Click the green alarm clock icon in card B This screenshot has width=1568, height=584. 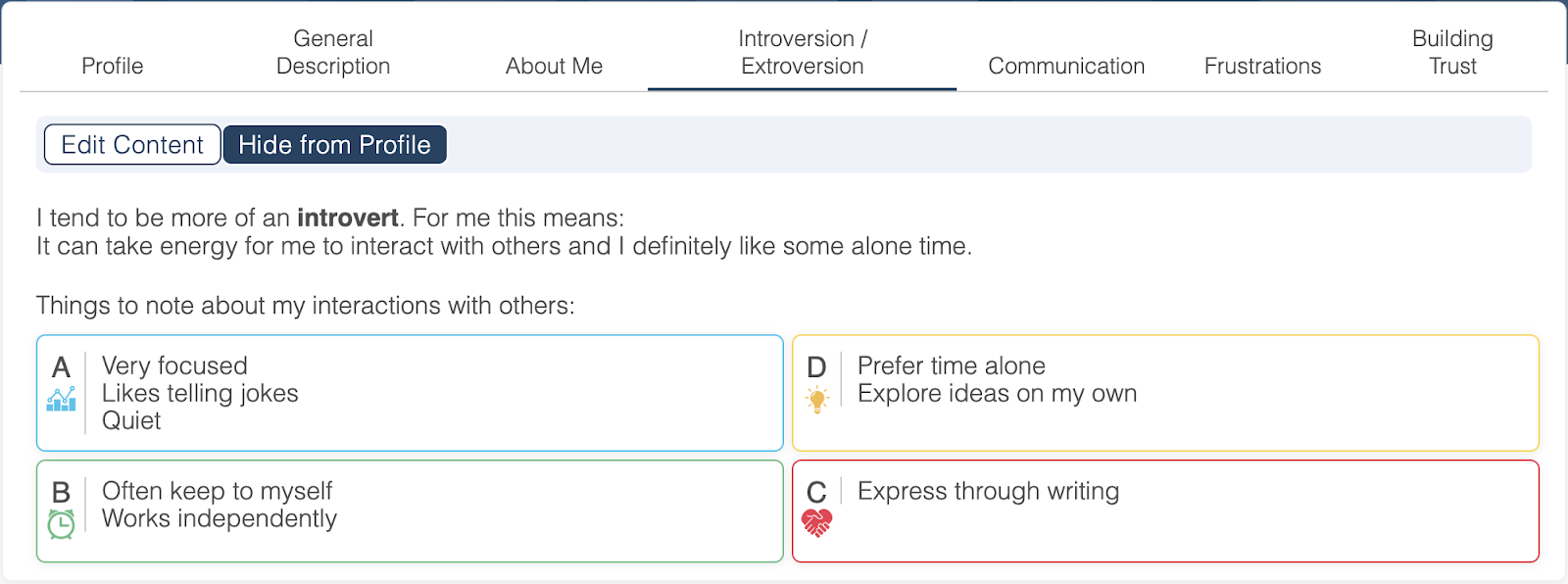pos(61,524)
